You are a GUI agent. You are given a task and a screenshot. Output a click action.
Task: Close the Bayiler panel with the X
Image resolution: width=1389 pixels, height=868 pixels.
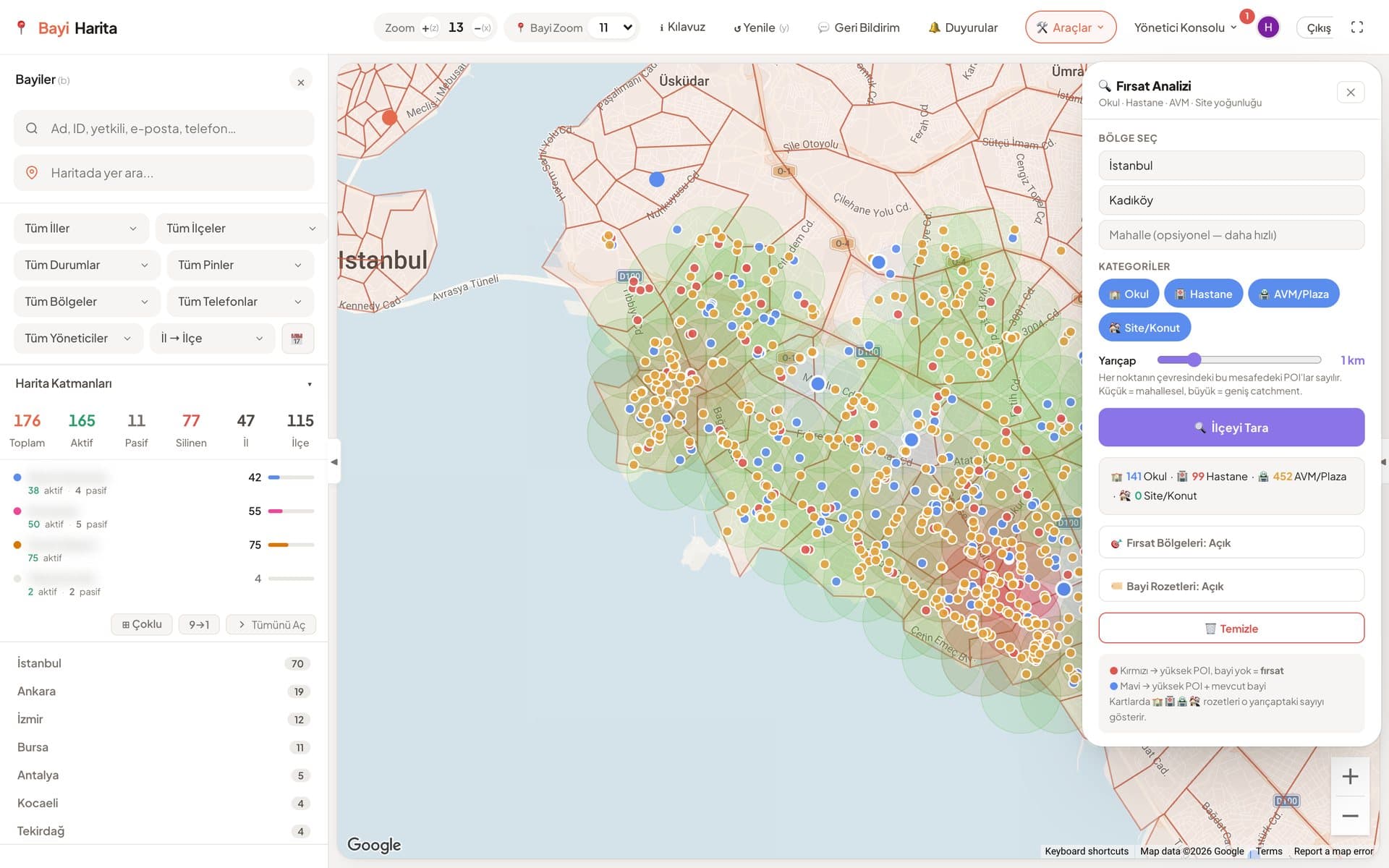301,82
